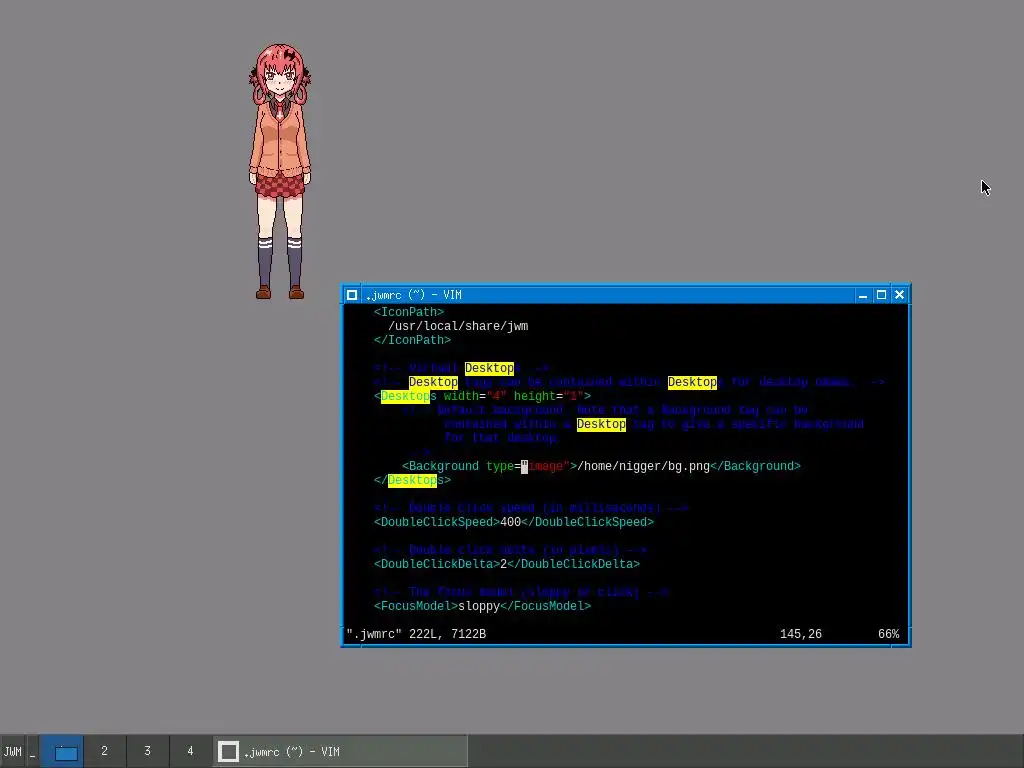Click the 400 DoubleClickSpeed value
The height and width of the screenshot is (768, 1024).
point(510,522)
